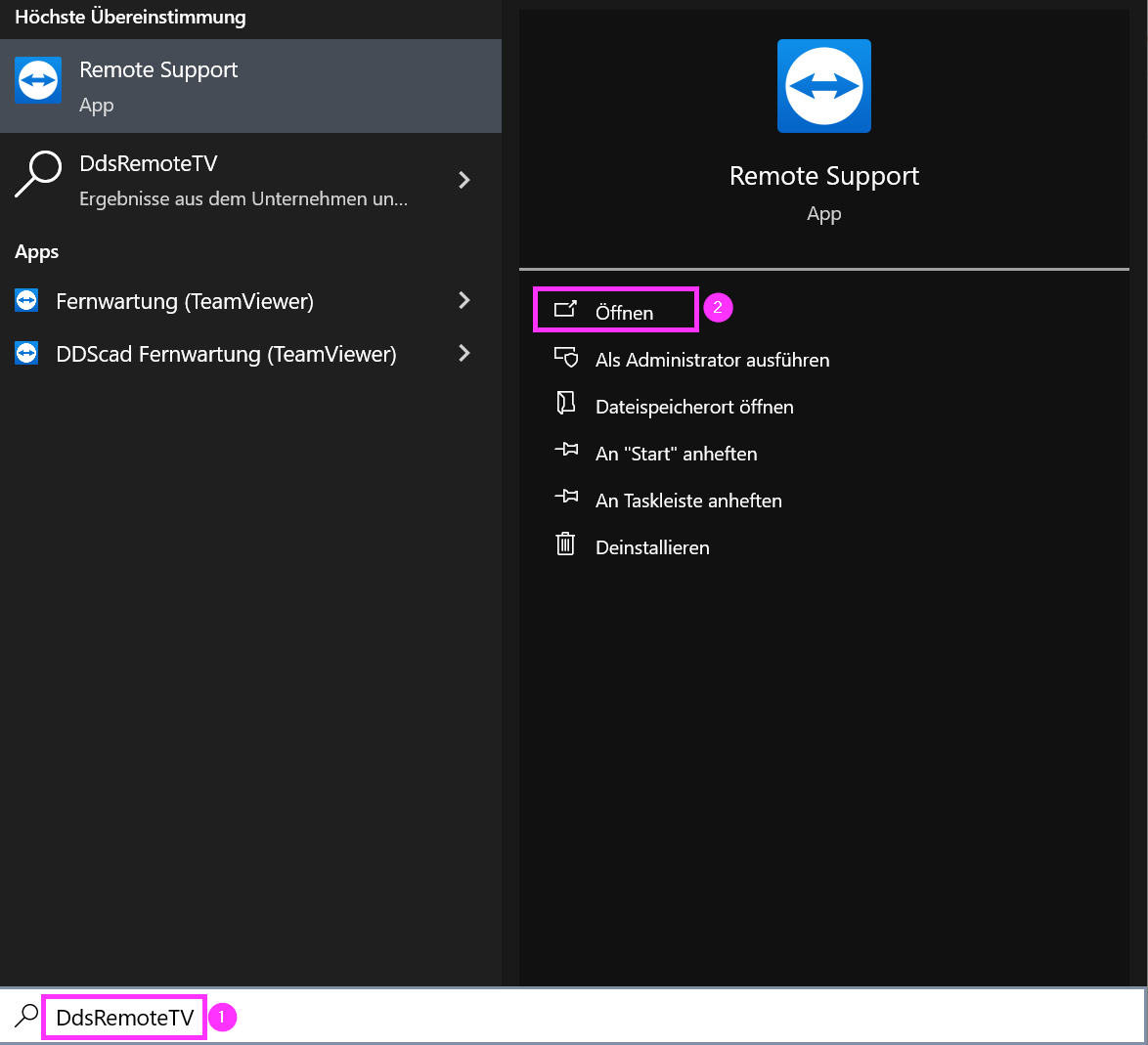Image resolution: width=1148 pixels, height=1045 pixels.
Task: Click the trash can uninstall icon
Action: (565, 544)
